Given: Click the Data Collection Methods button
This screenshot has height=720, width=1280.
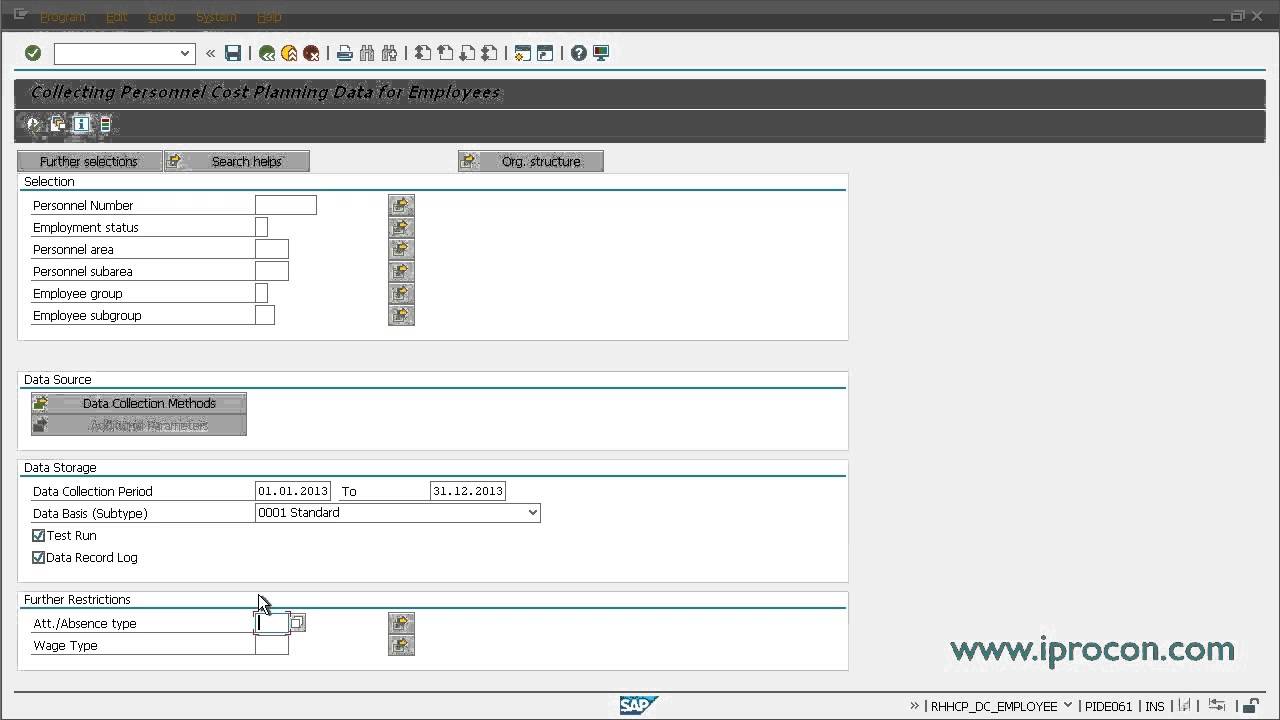Looking at the screenshot, I should pyautogui.click(x=139, y=403).
